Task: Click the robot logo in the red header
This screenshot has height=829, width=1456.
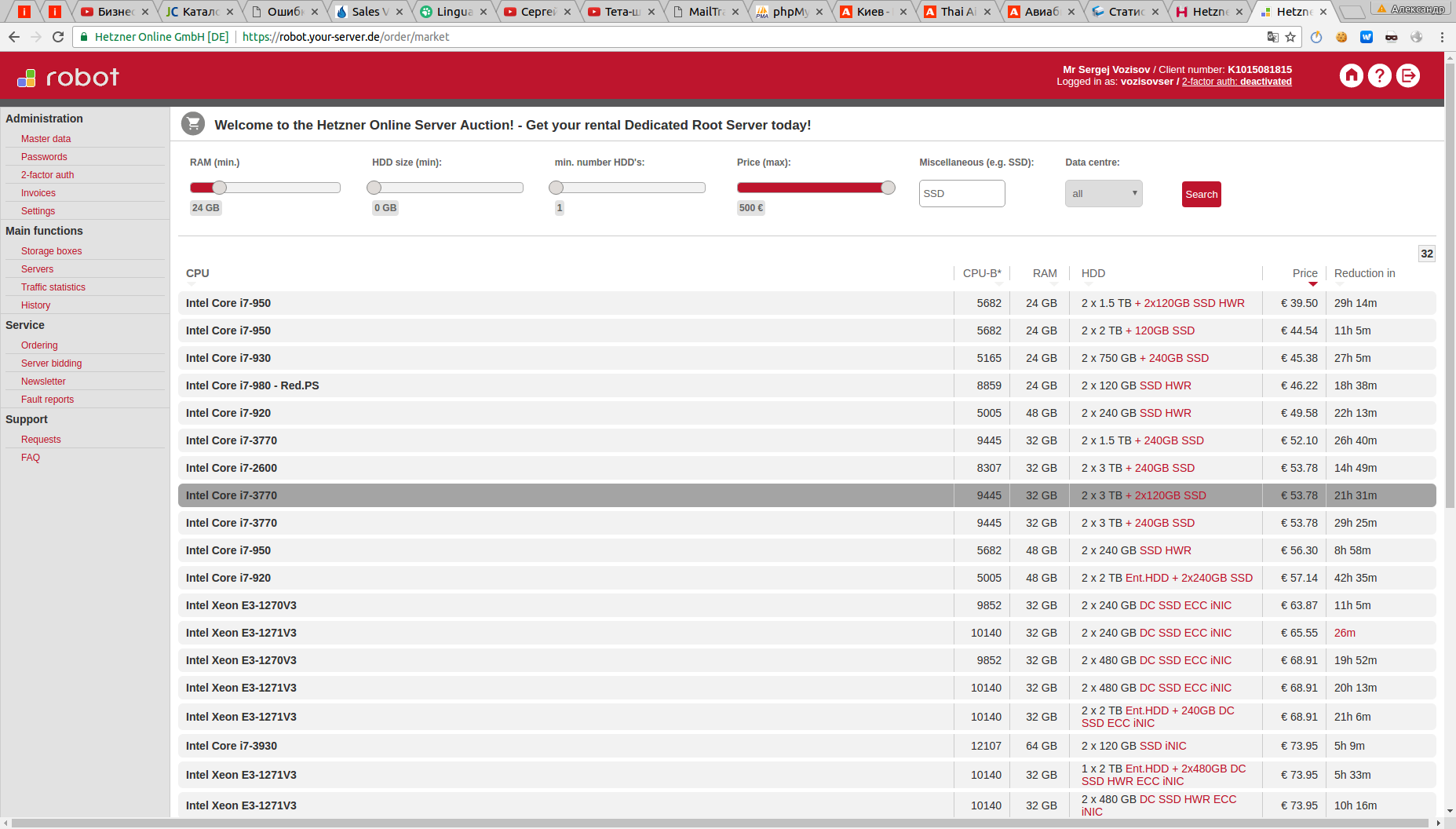Action: pos(68,77)
